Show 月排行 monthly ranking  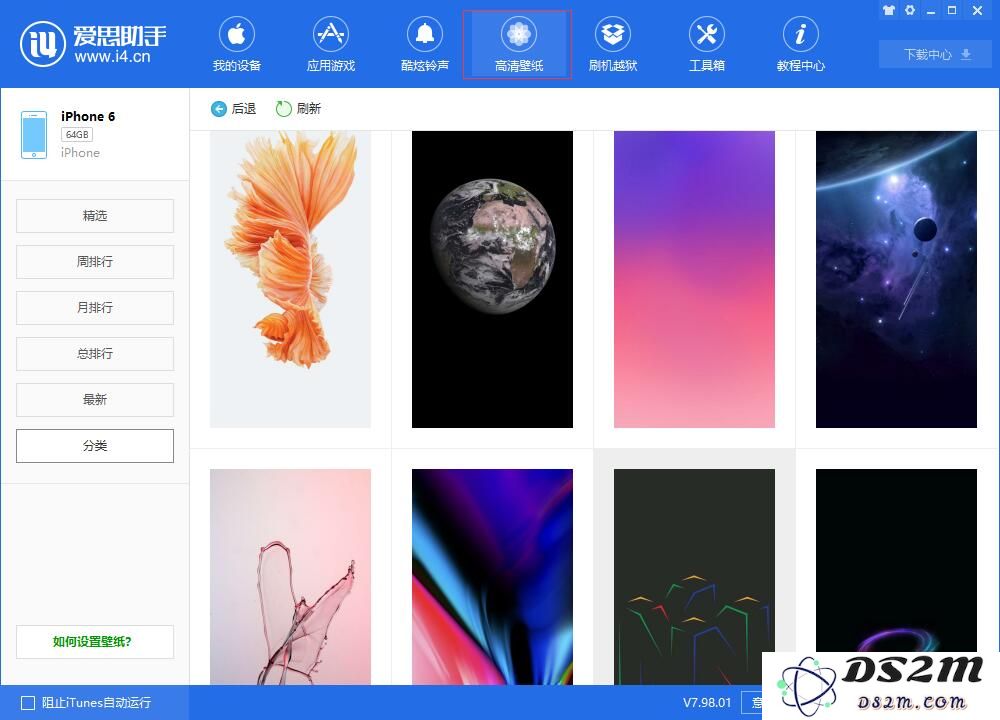(x=95, y=307)
